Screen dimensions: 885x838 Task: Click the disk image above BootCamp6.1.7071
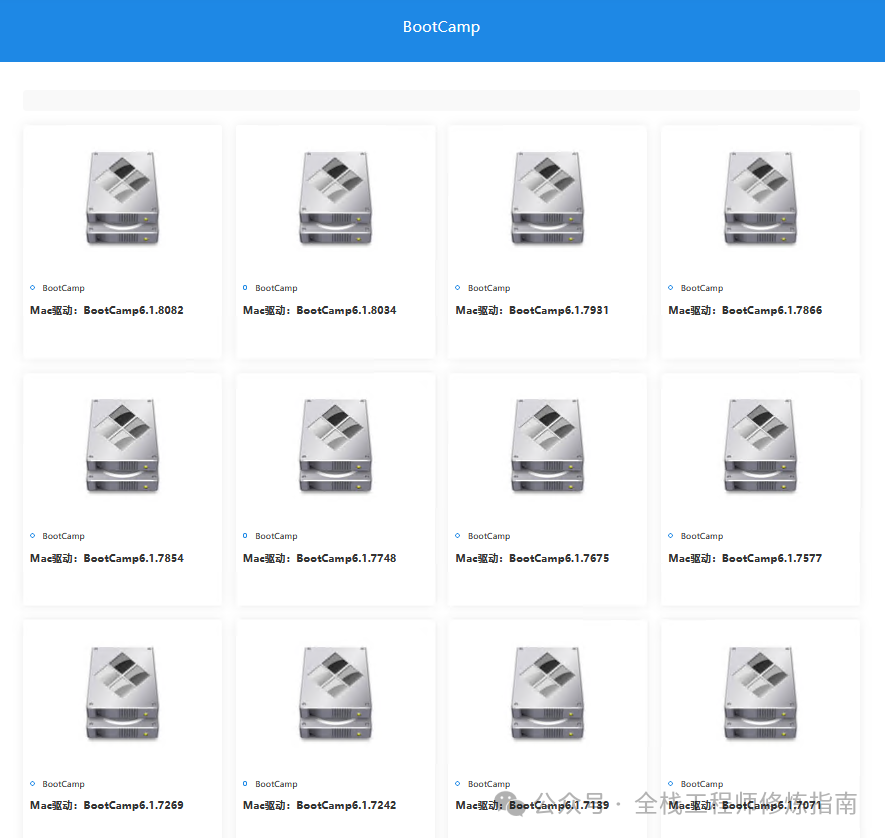(760, 693)
